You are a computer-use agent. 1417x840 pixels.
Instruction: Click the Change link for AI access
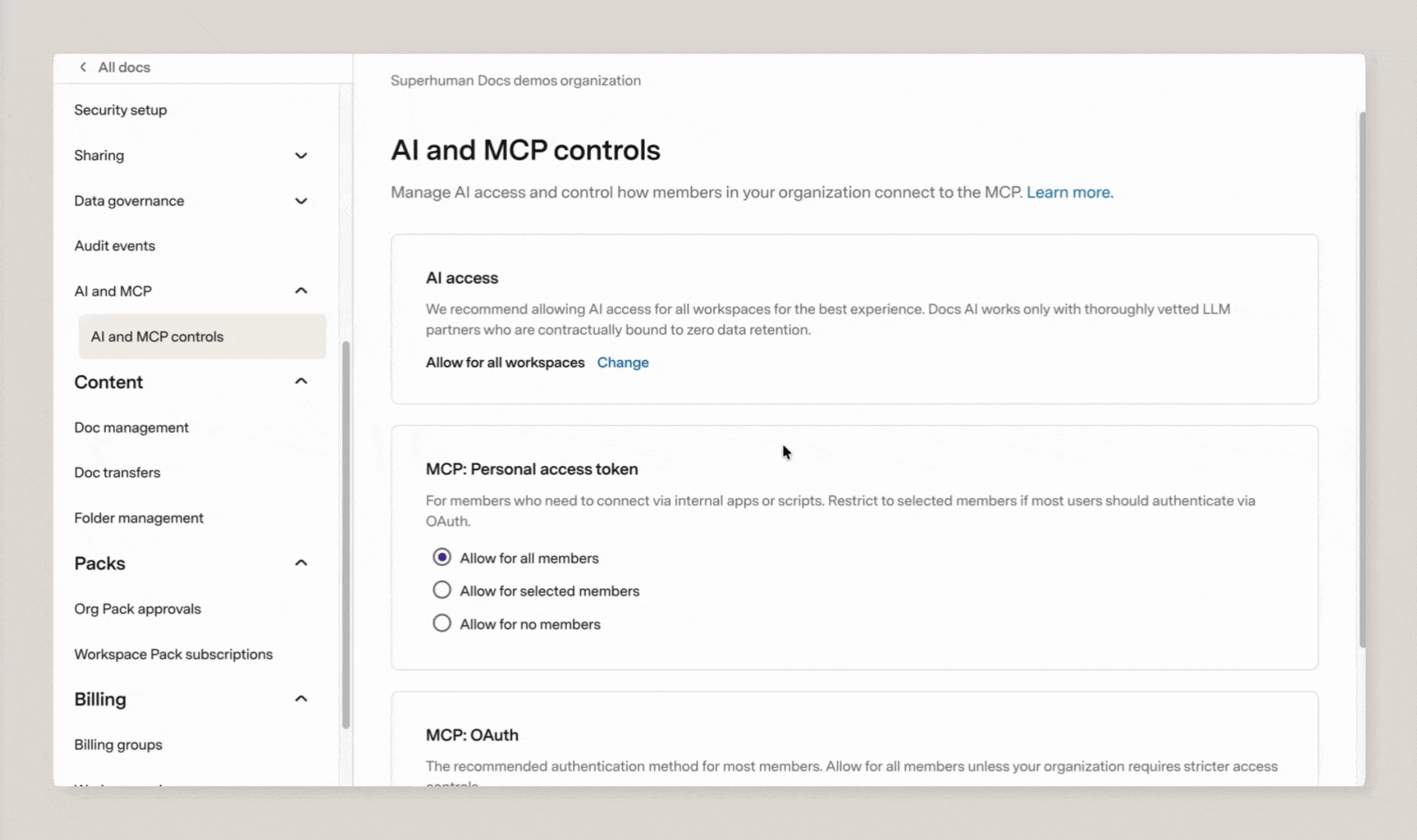point(623,362)
